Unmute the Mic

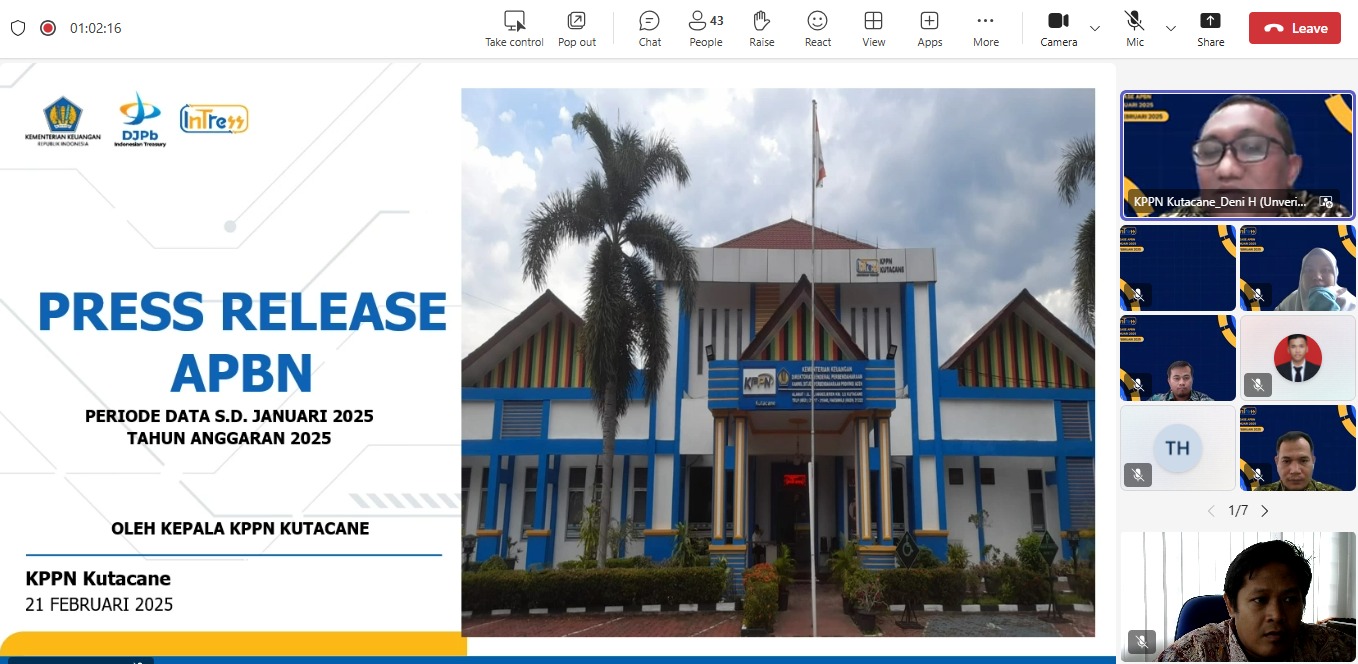coord(1134,27)
